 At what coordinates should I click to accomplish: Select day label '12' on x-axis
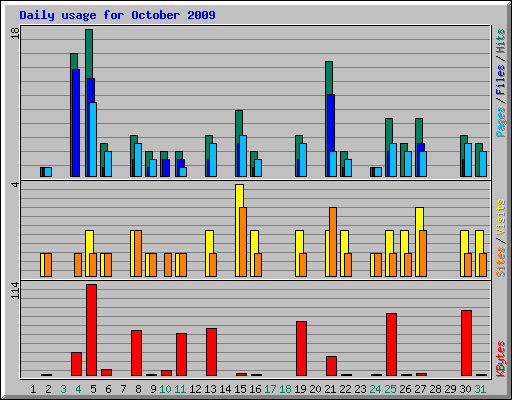coord(195,389)
